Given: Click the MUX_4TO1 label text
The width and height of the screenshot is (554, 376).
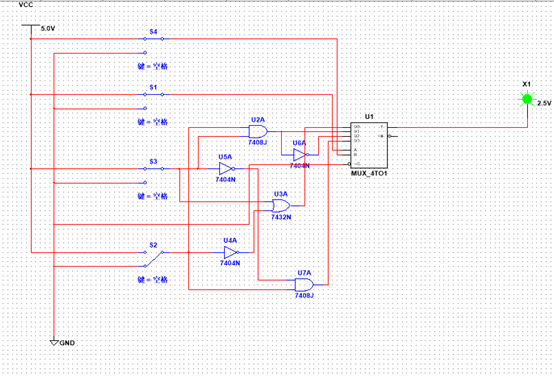Looking at the screenshot, I should point(369,174).
